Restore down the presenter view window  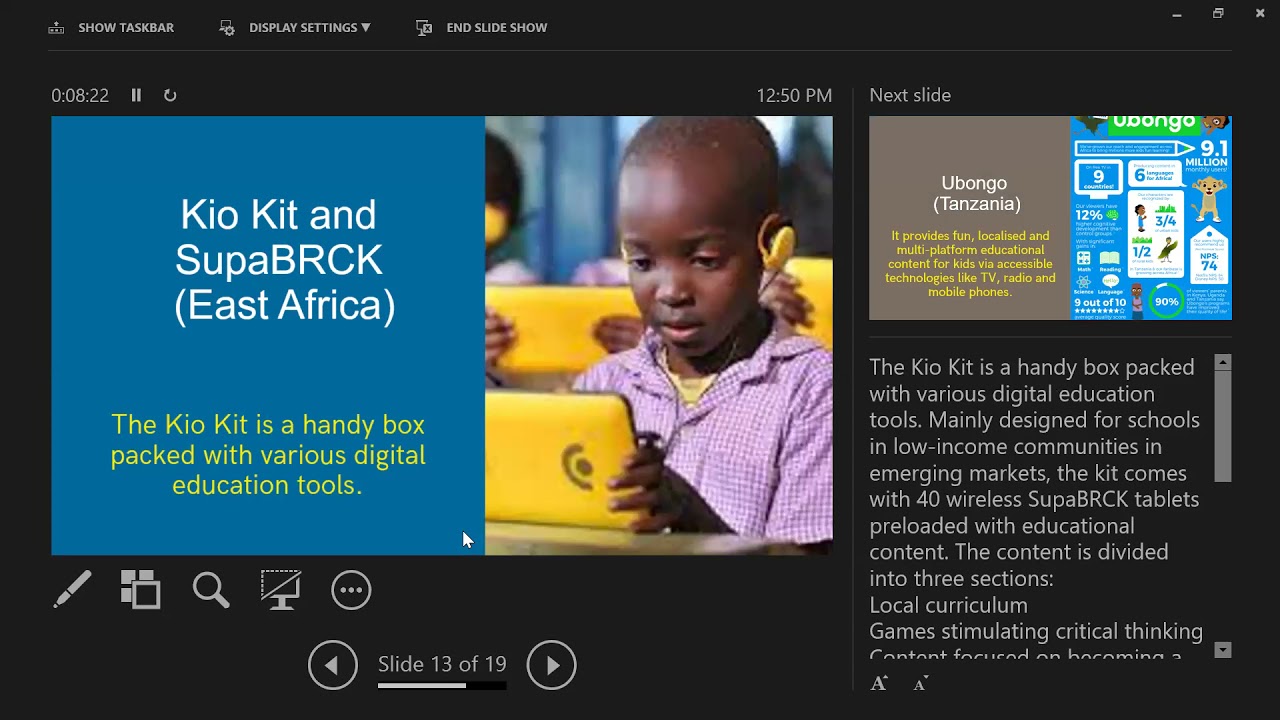[1218, 14]
